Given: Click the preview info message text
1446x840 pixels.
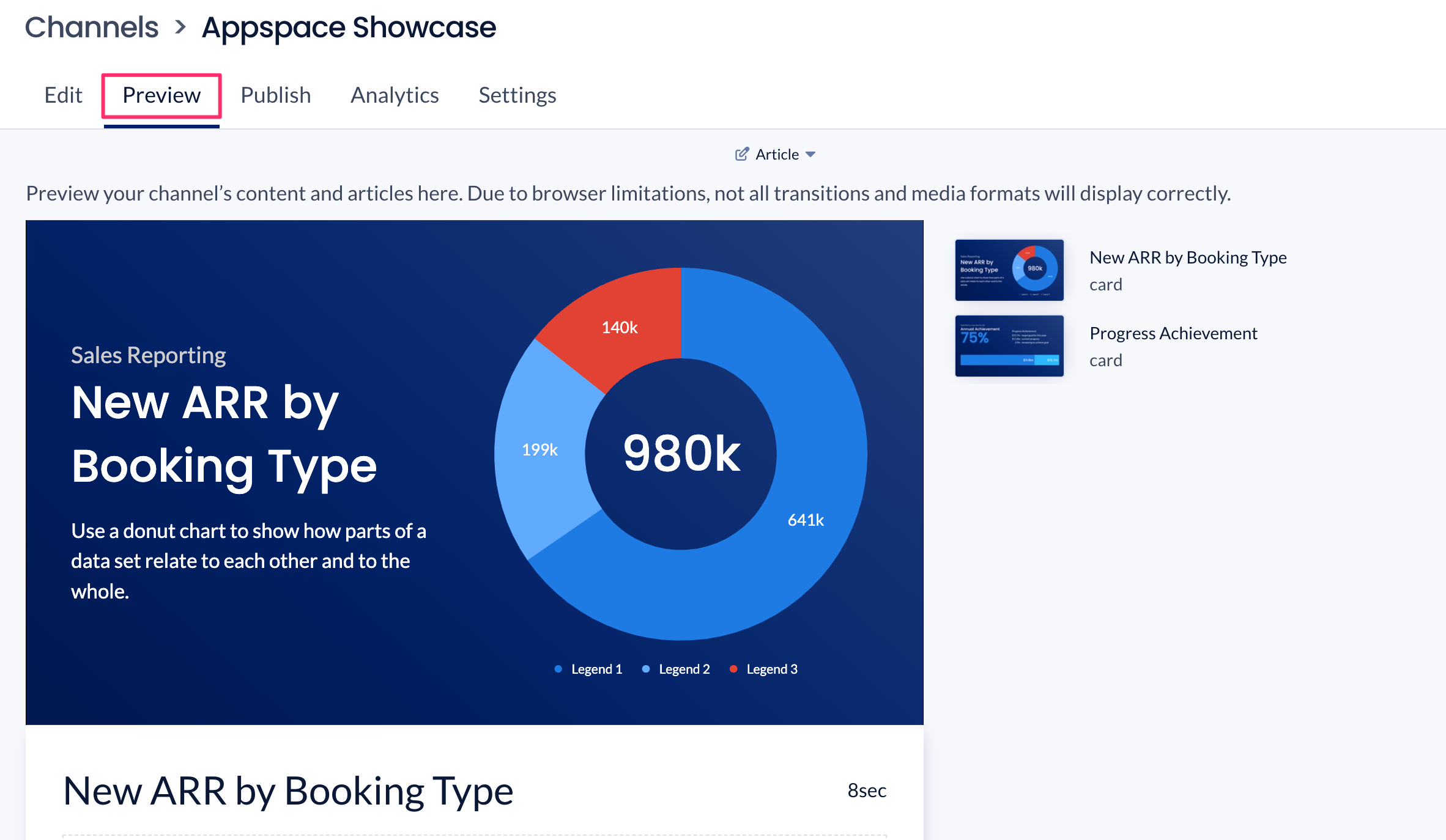Looking at the screenshot, I should pyautogui.click(x=628, y=193).
